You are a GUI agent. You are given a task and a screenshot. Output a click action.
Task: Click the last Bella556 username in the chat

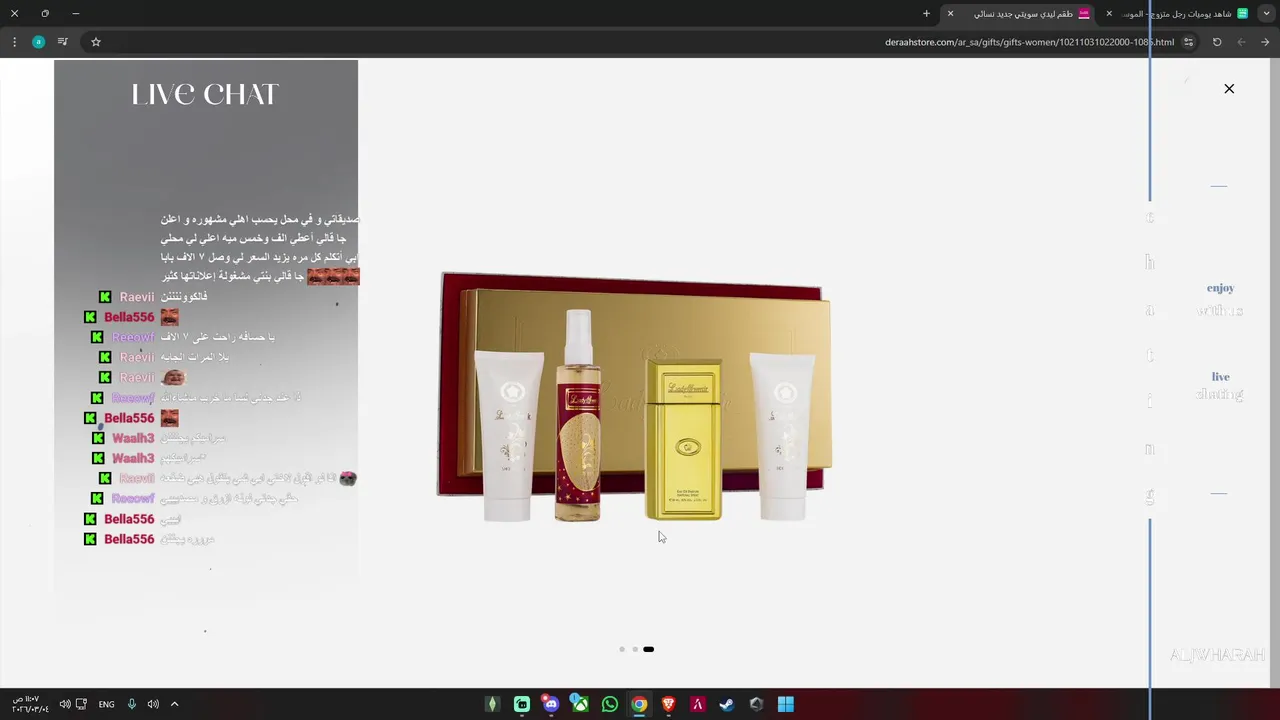(129, 539)
